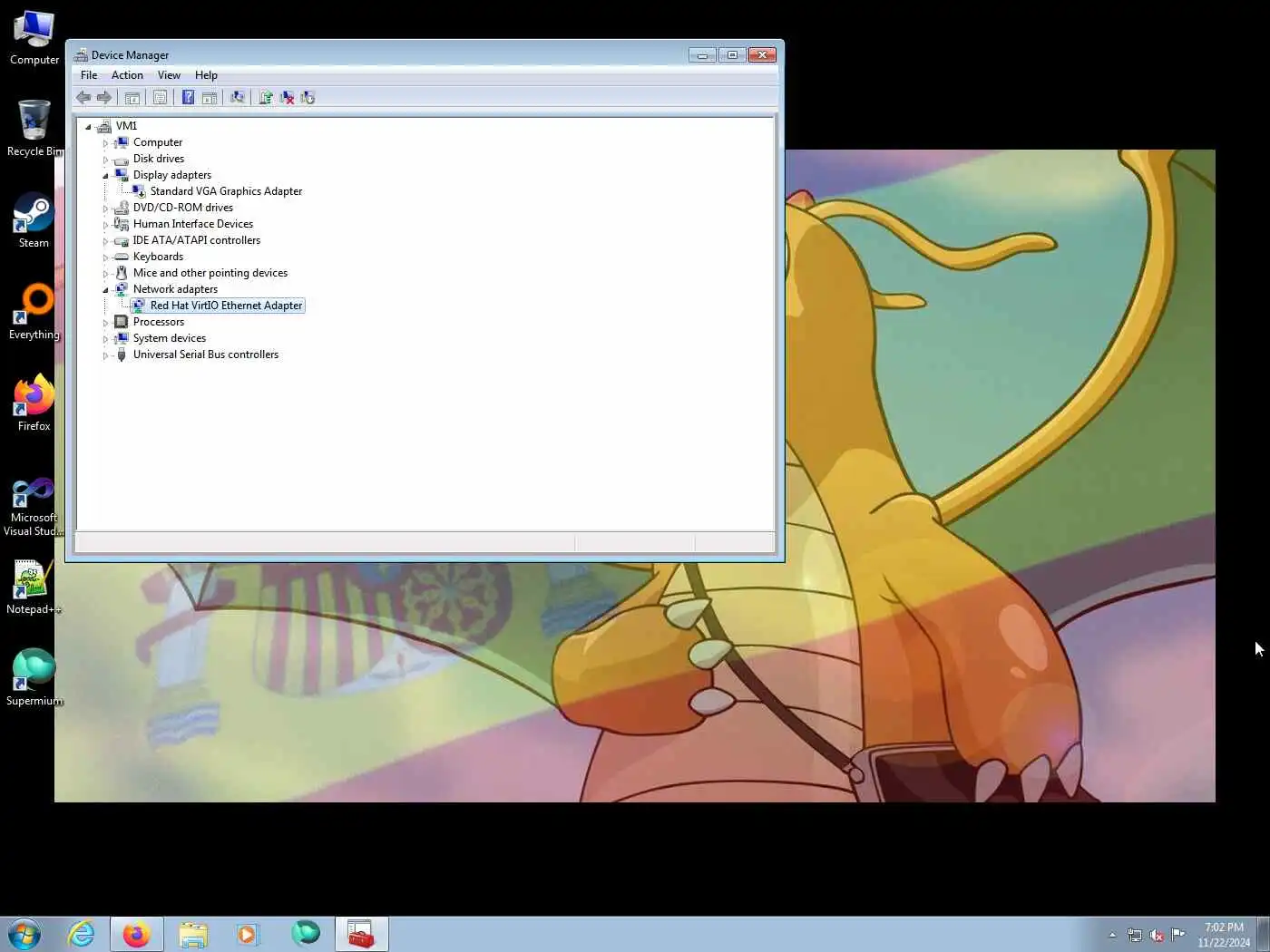Image resolution: width=1270 pixels, height=952 pixels.
Task: Show hidden tray icons arrow
Action: click(x=1112, y=935)
